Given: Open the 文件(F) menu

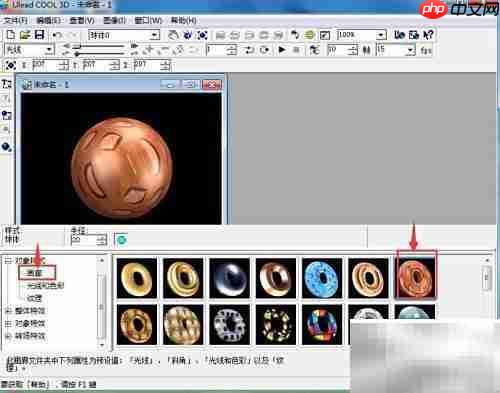Looking at the screenshot, I should 15,21.
